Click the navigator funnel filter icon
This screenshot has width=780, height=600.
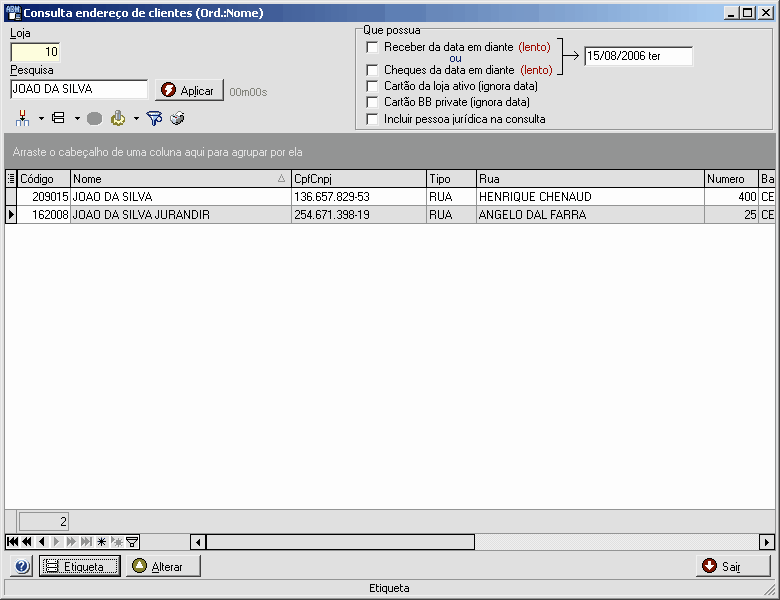coord(132,542)
